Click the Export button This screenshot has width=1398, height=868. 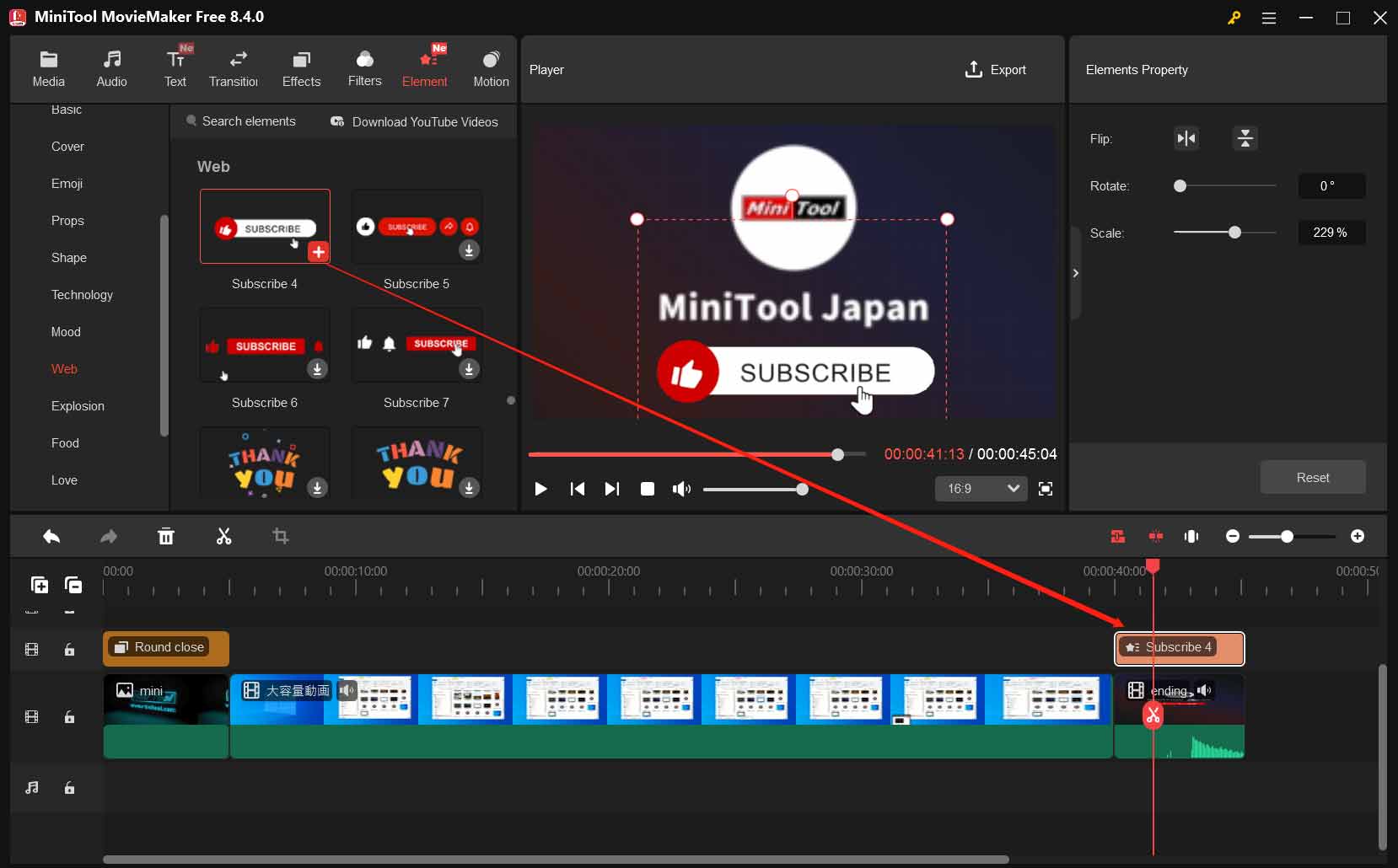point(997,70)
